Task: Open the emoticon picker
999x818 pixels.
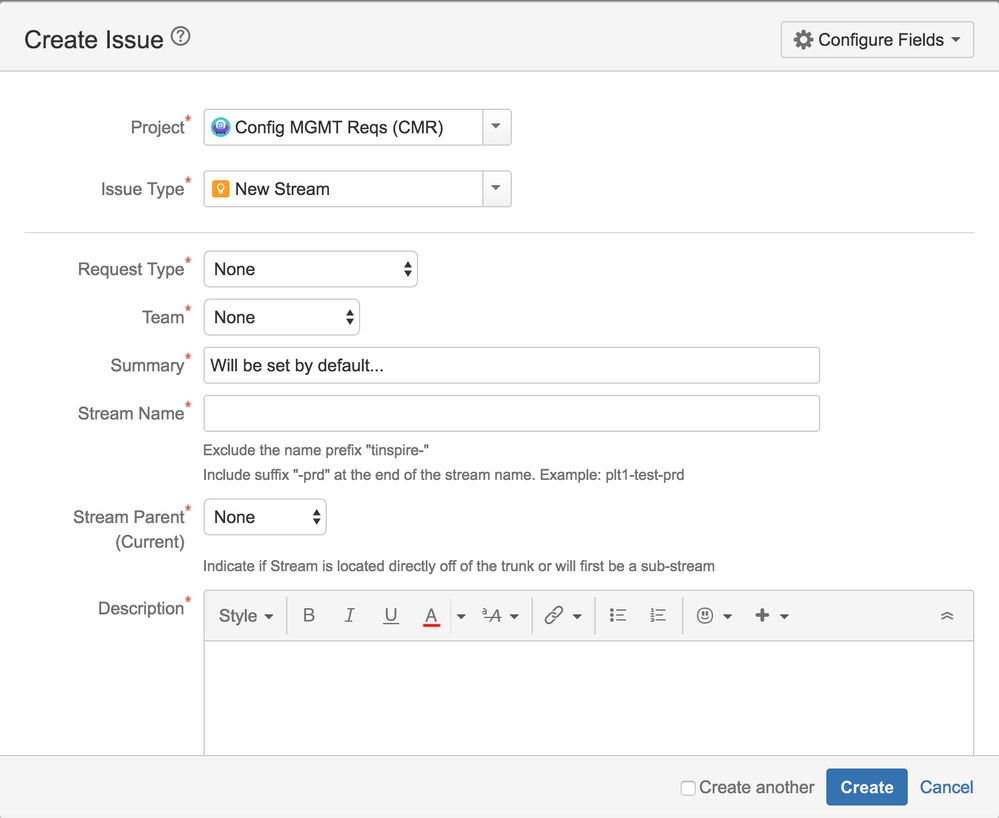Action: pos(714,616)
